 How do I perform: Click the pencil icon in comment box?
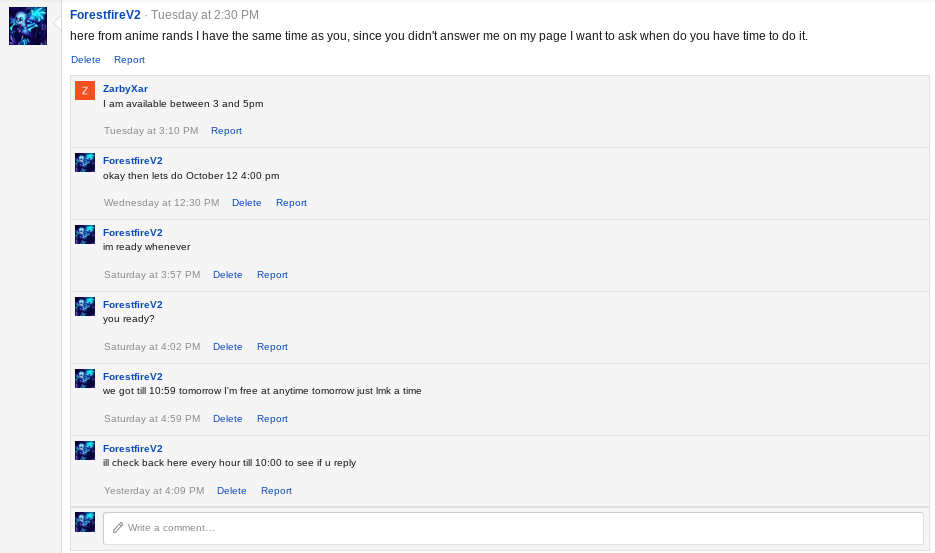(118, 528)
